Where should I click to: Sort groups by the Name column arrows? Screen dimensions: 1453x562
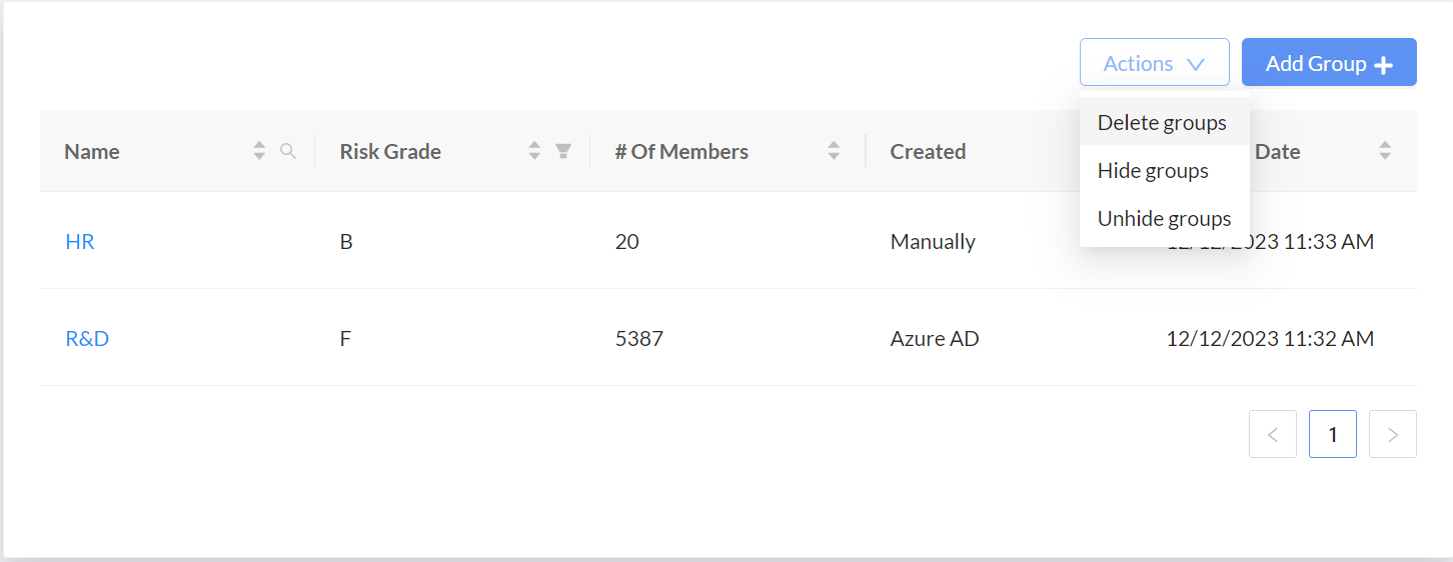pos(259,151)
